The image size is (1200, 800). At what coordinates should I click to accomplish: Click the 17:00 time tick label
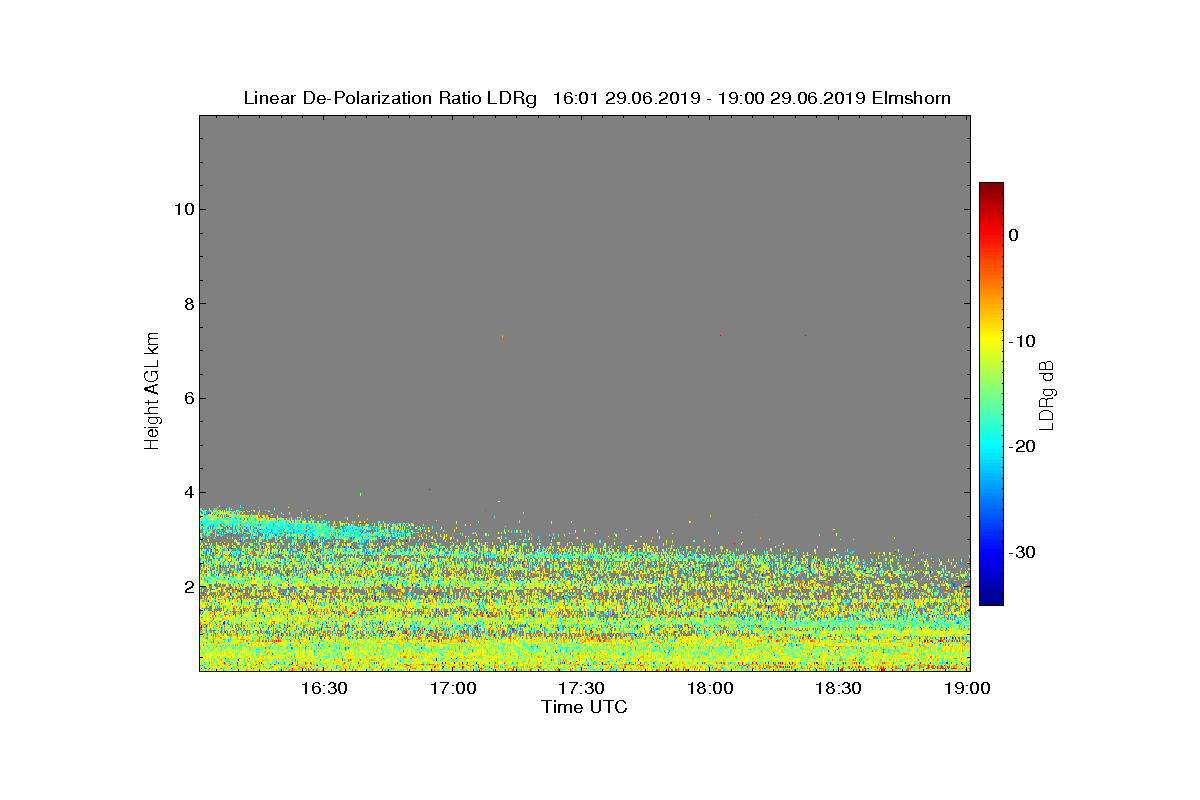click(453, 688)
